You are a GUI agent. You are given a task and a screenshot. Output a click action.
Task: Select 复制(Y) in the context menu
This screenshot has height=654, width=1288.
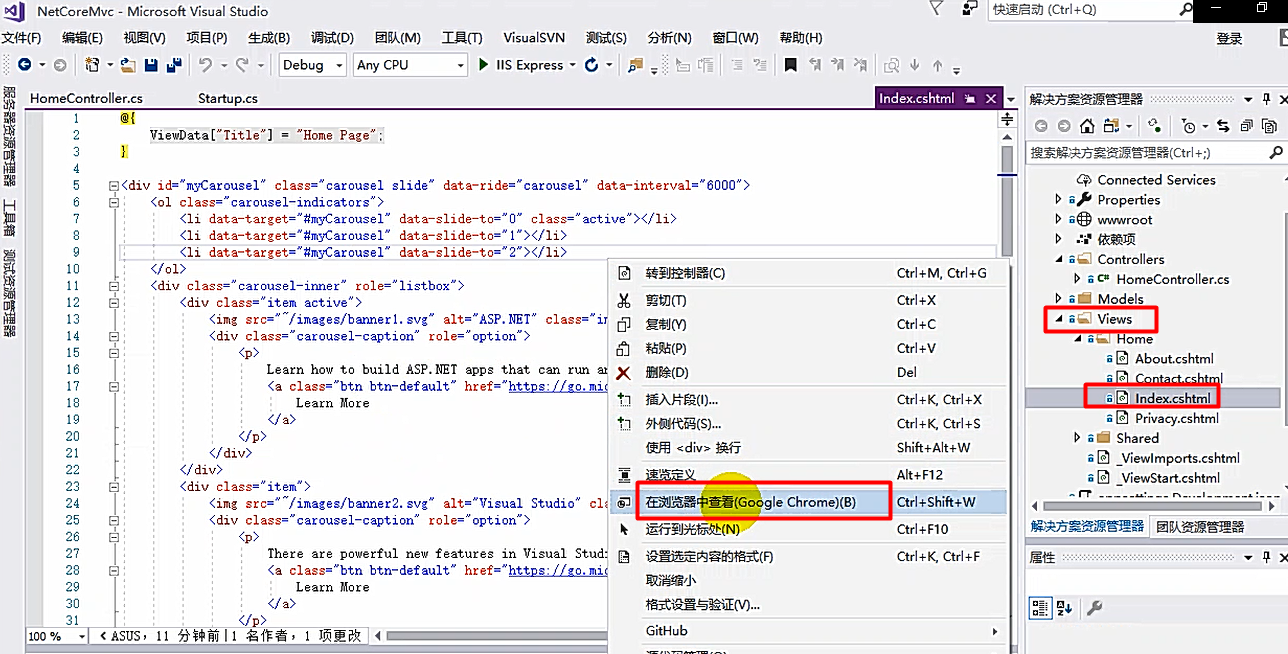[x=809, y=324]
